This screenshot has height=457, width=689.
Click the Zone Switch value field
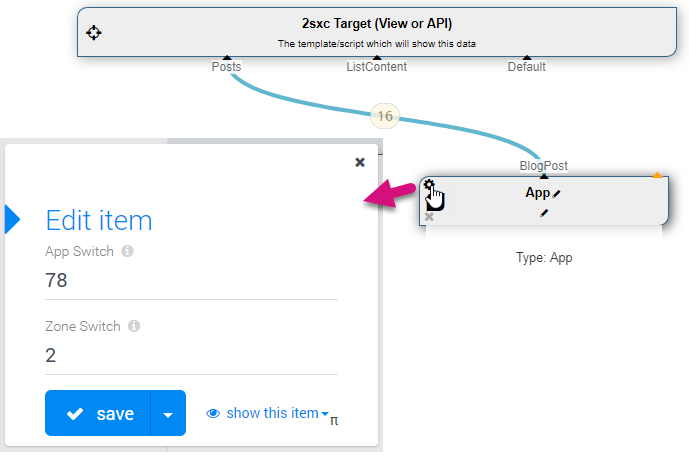191,355
